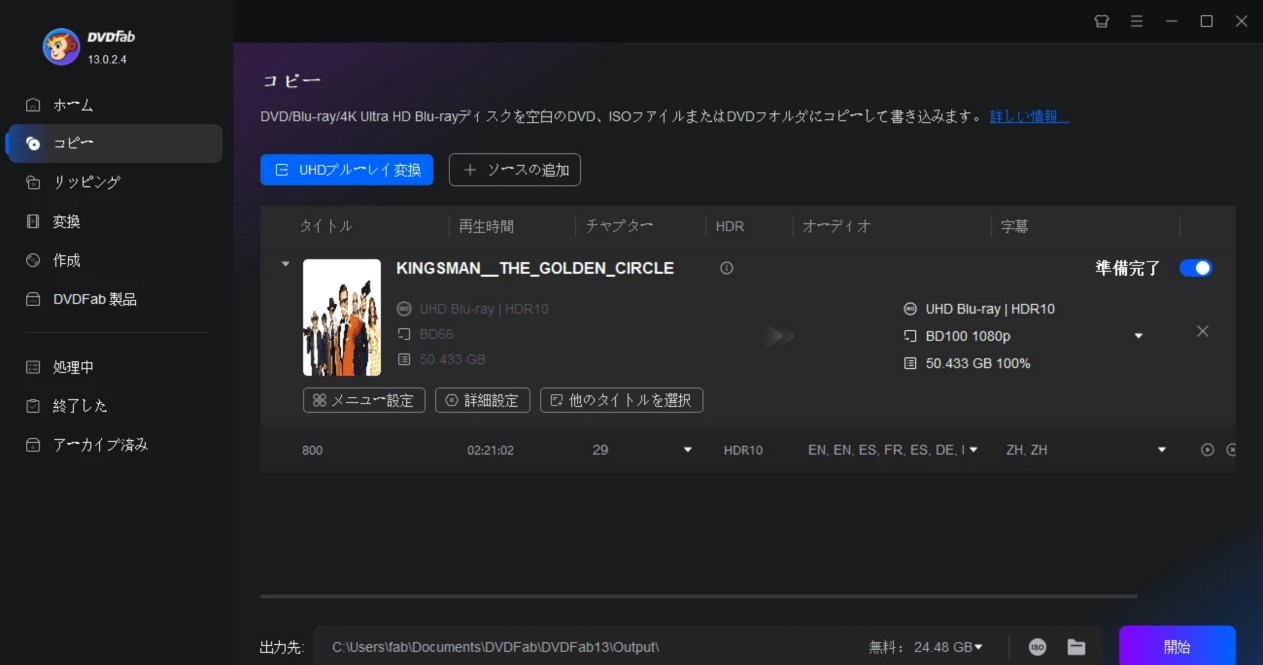Click the 開始 start button

click(1177, 647)
